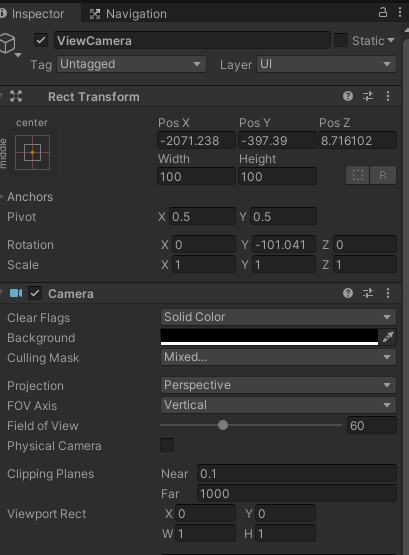
Task: Click the Viewport Rect Y field
Action: [285, 513]
